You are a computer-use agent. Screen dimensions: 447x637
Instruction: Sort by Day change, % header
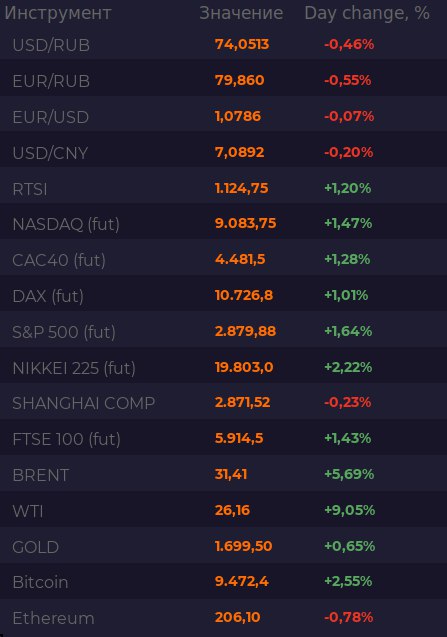tap(367, 13)
